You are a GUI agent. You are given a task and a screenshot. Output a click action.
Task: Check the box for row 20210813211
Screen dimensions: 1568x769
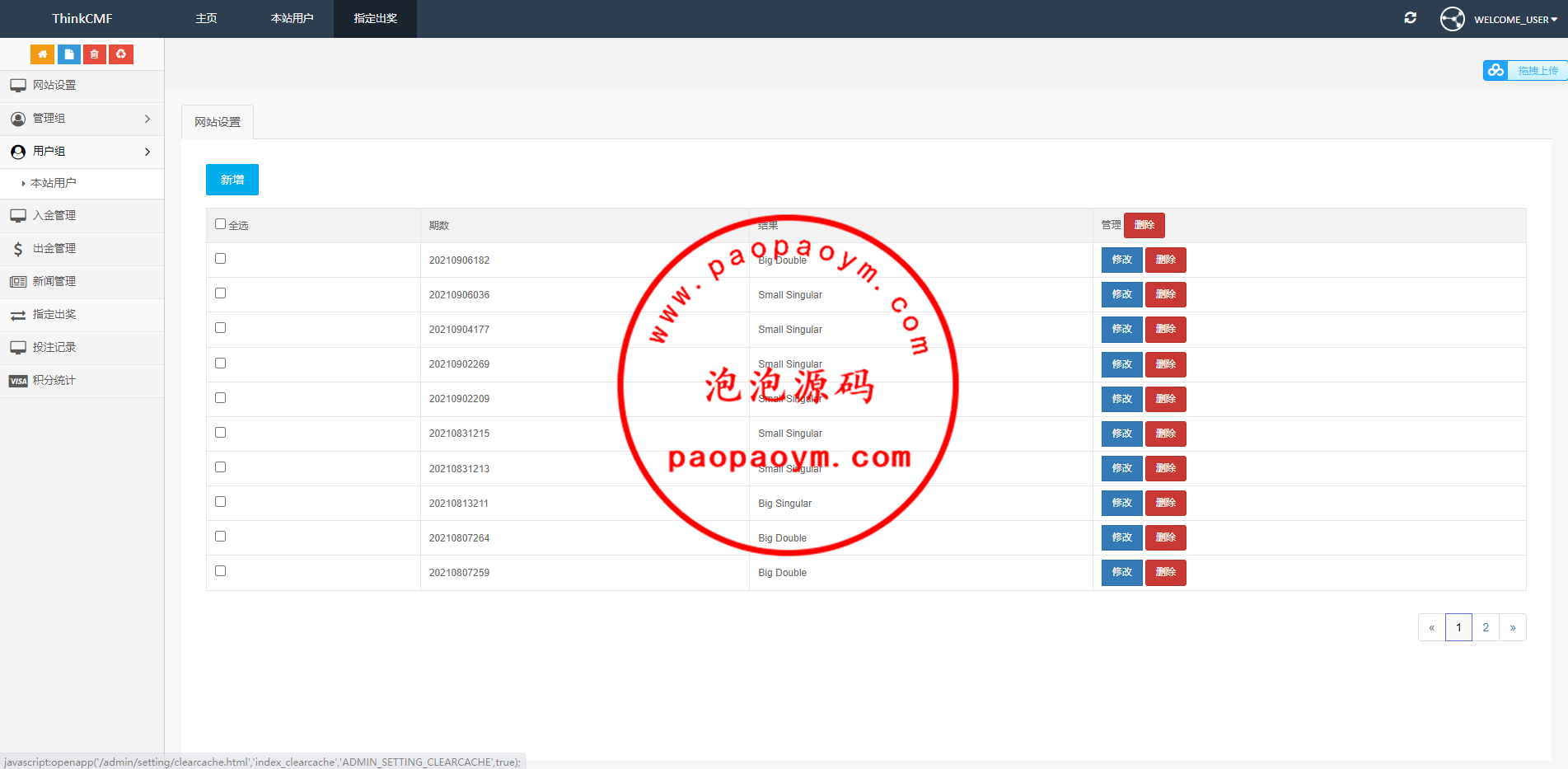tap(220, 501)
